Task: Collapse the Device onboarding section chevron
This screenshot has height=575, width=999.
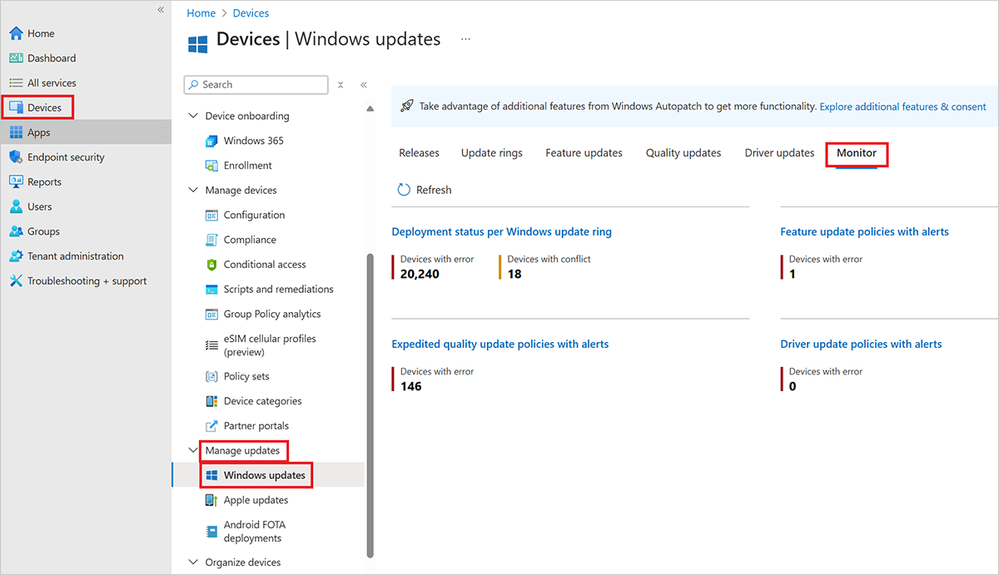Action: [x=193, y=116]
